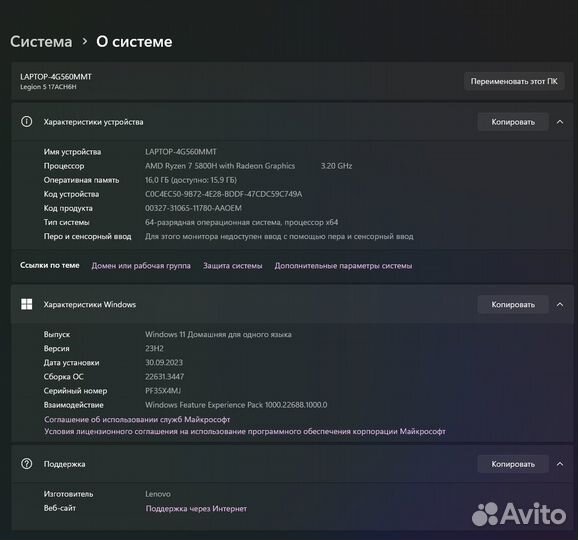Click the Выпуск label
Screen dimensions: 578x540
[x=57, y=334]
